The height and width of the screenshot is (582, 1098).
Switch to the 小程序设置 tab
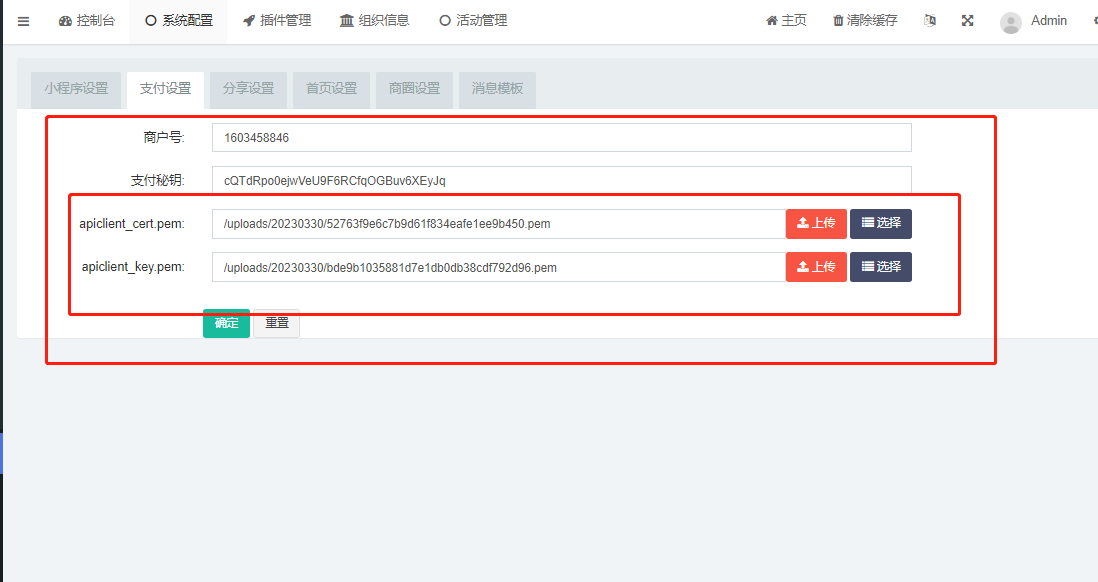tap(76, 90)
